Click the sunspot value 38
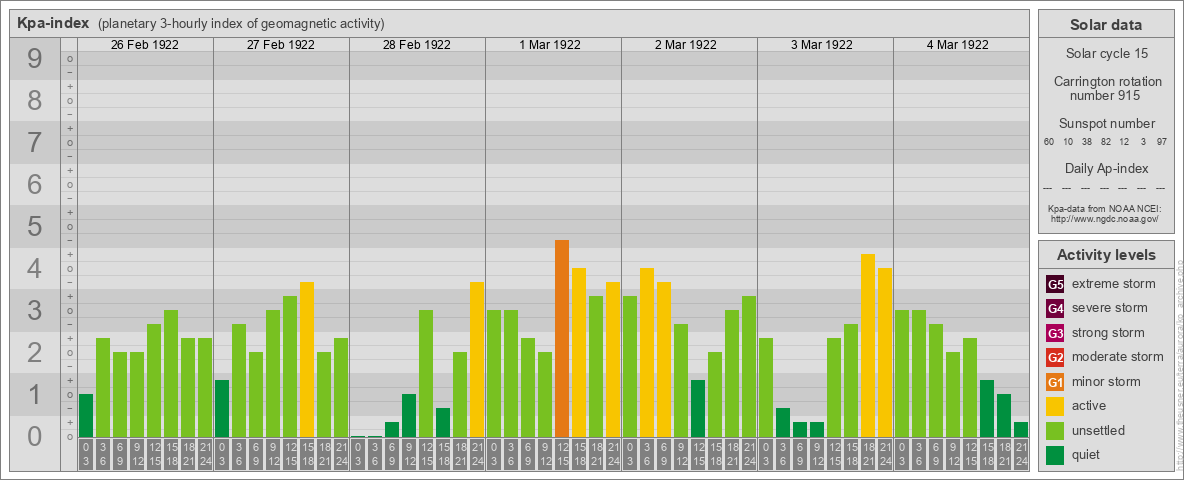 coord(1087,142)
